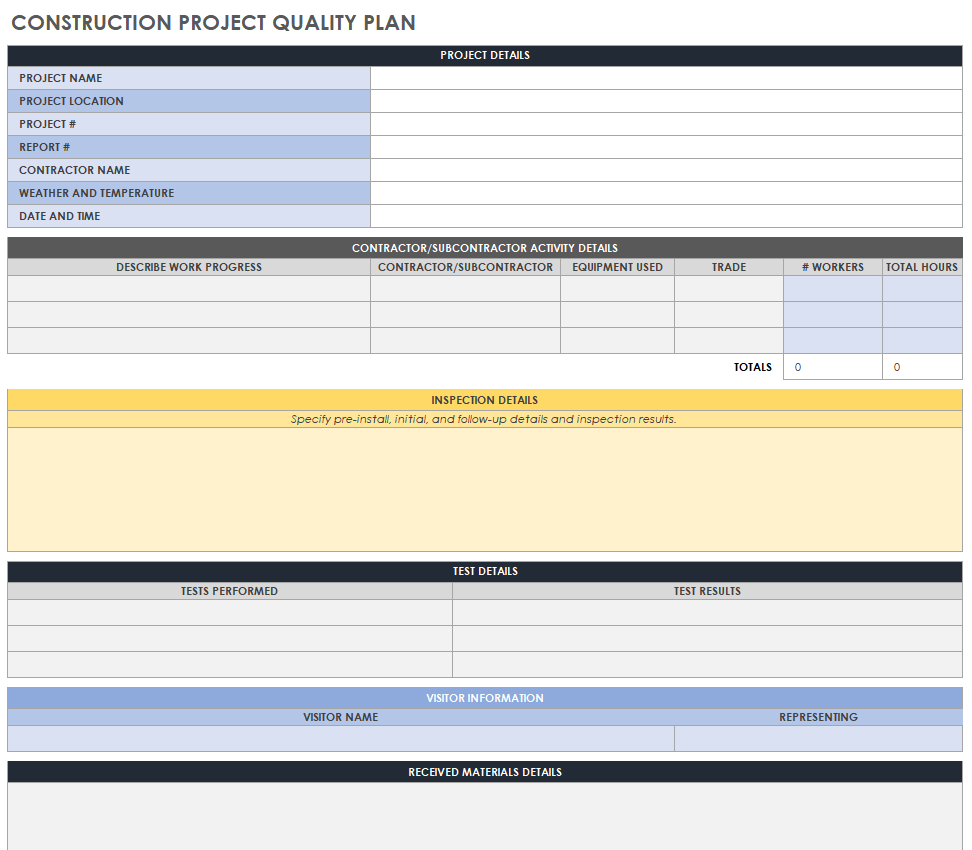Select first row under Tests Performed

pos(229,612)
